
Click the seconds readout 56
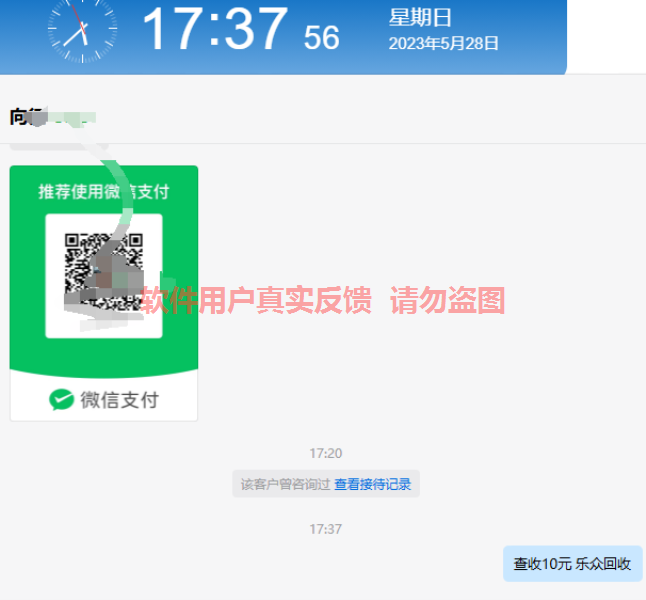(321, 38)
